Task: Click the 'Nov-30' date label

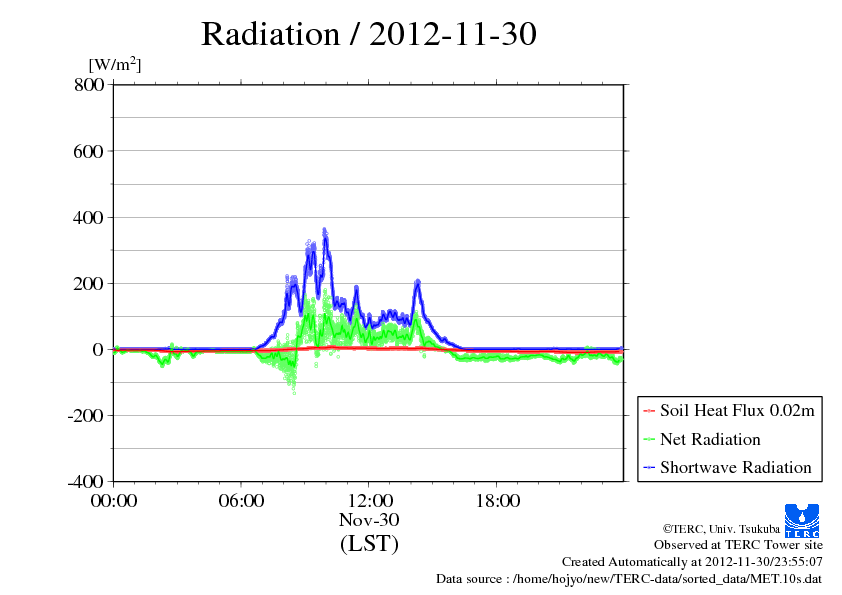Action: (369, 520)
